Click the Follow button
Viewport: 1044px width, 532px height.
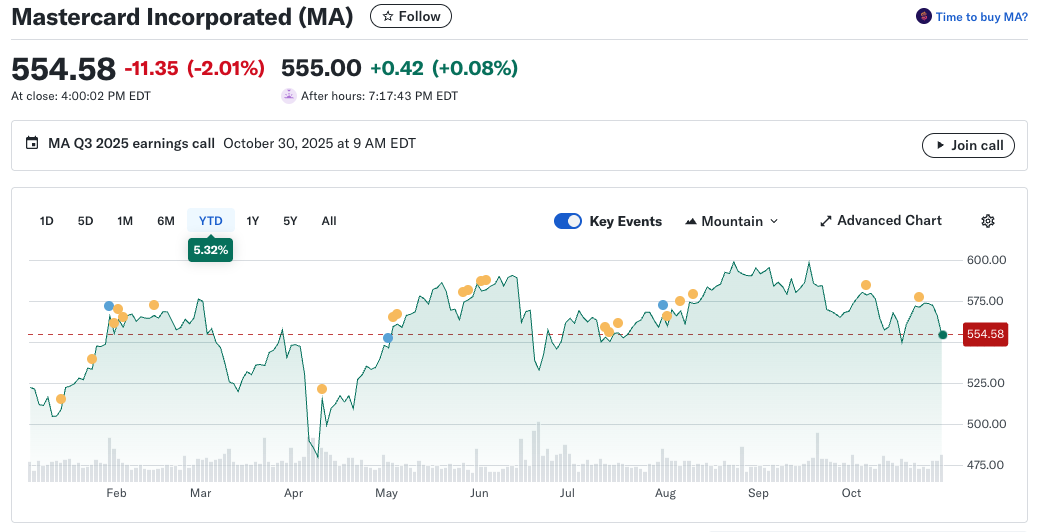coord(411,16)
